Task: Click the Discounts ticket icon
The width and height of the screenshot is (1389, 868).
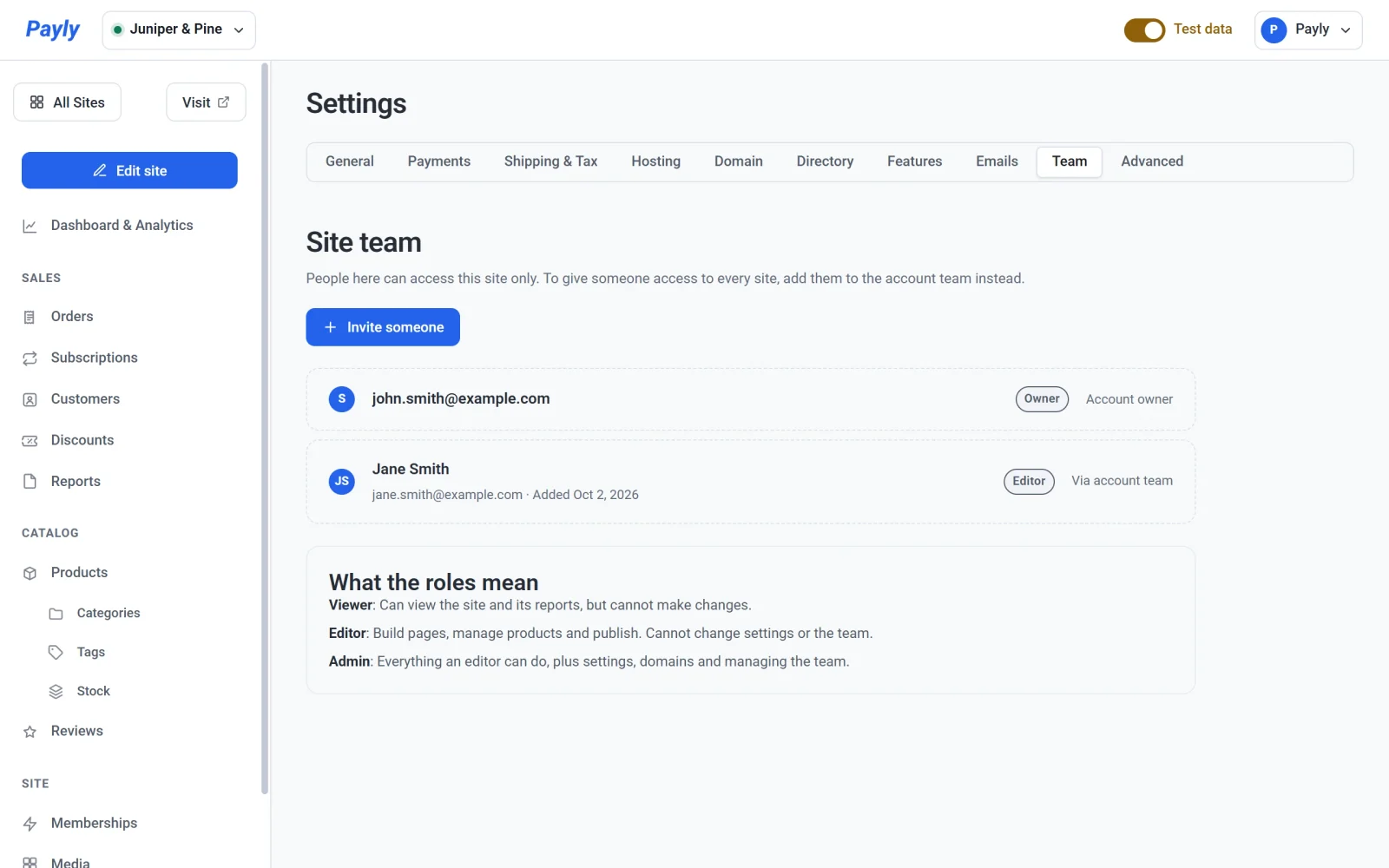Action: click(30, 441)
